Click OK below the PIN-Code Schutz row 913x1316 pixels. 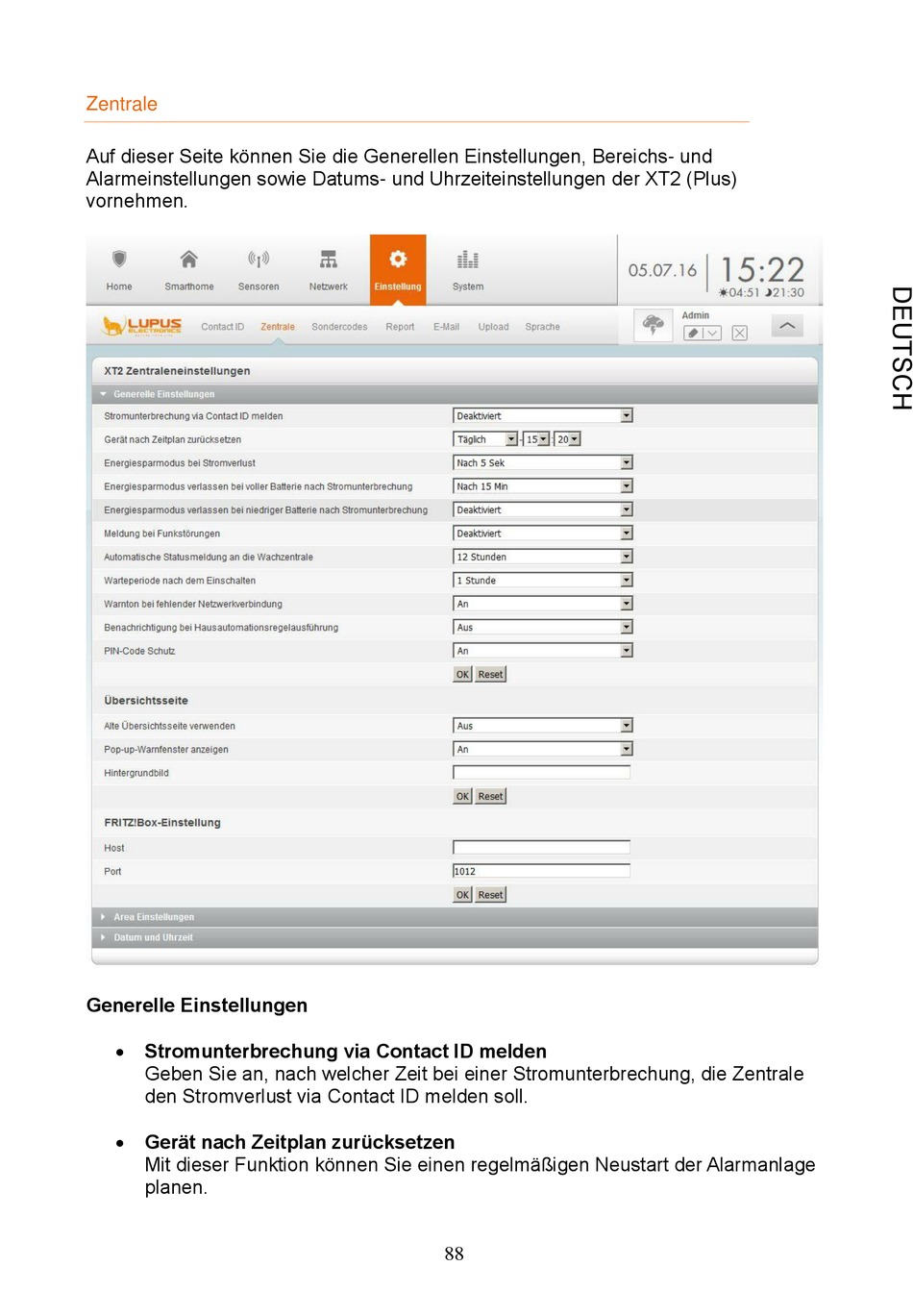[462, 675]
